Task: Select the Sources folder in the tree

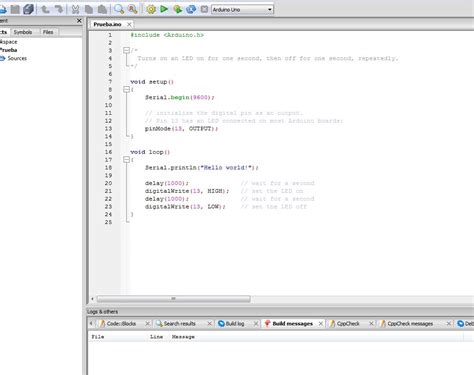Action: pos(17,58)
